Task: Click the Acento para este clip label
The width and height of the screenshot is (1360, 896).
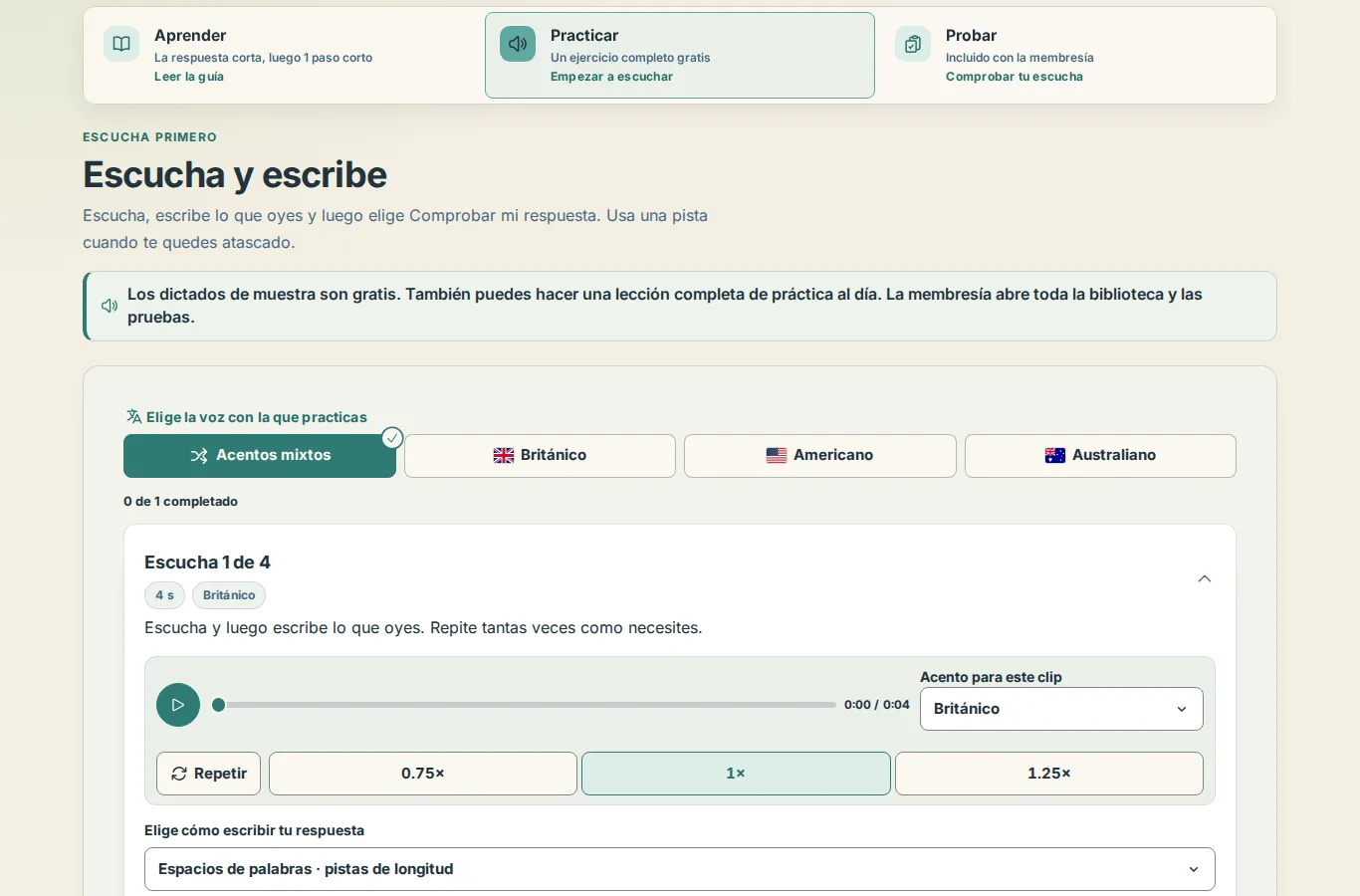Action: (x=991, y=677)
